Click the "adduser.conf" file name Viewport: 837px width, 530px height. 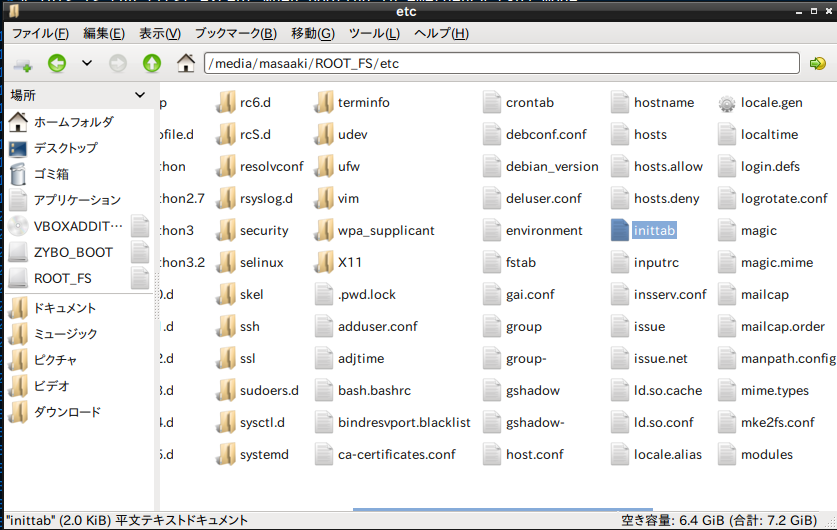click(377, 327)
